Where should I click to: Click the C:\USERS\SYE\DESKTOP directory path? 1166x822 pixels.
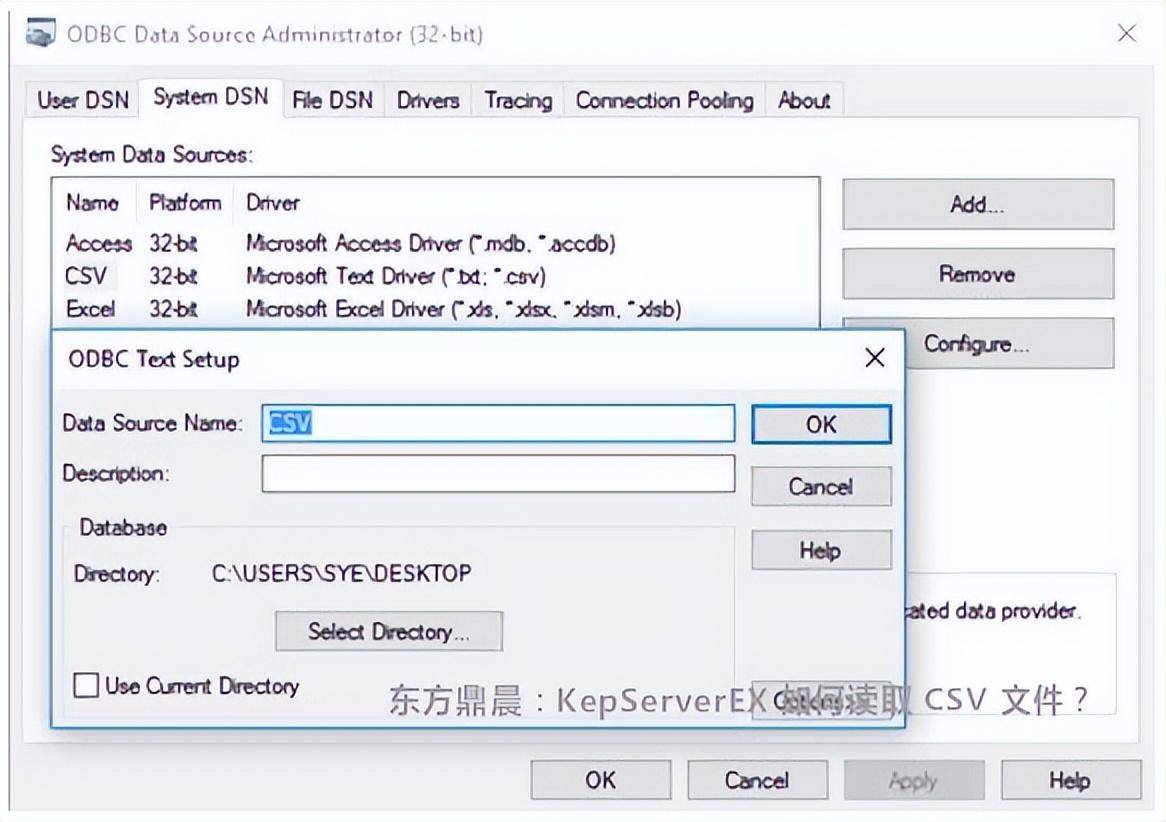click(x=341, y=573)
